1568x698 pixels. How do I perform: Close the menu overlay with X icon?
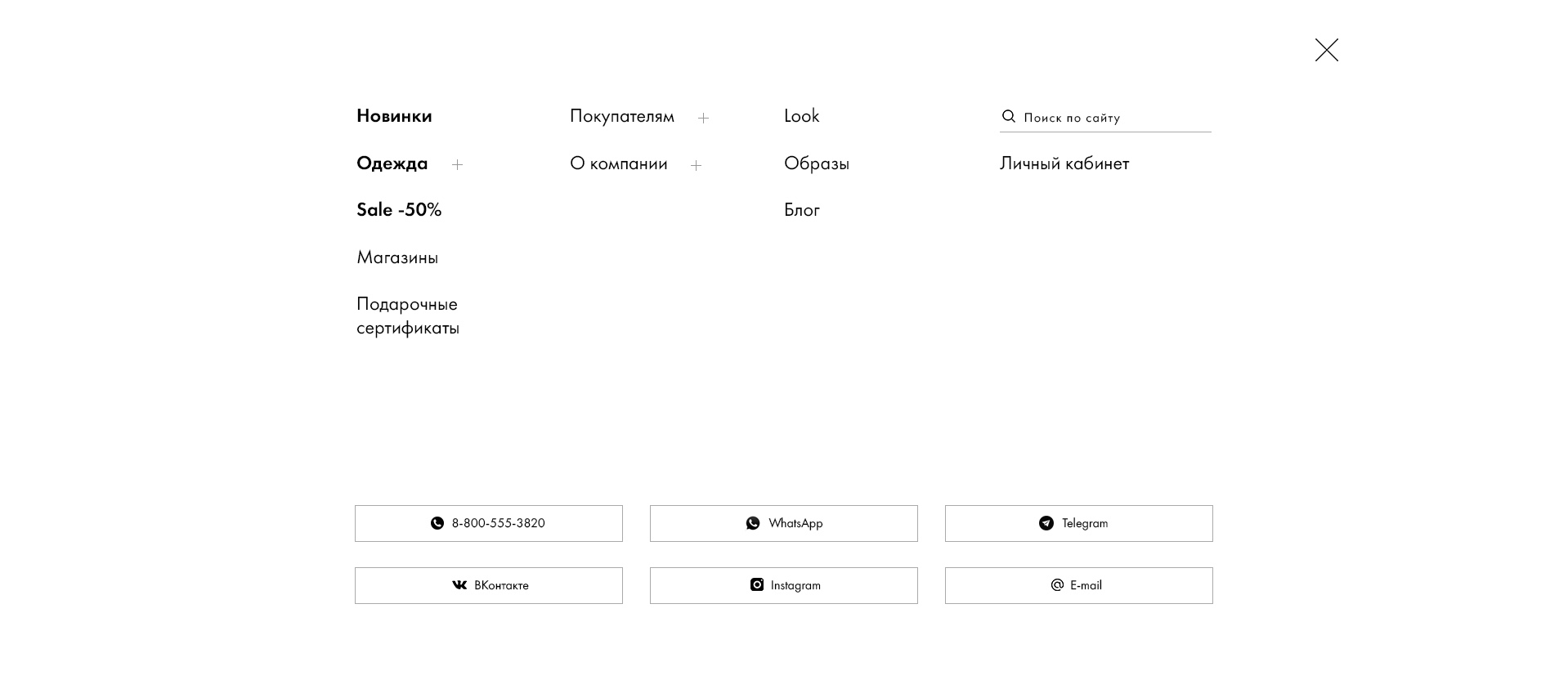1326,50
